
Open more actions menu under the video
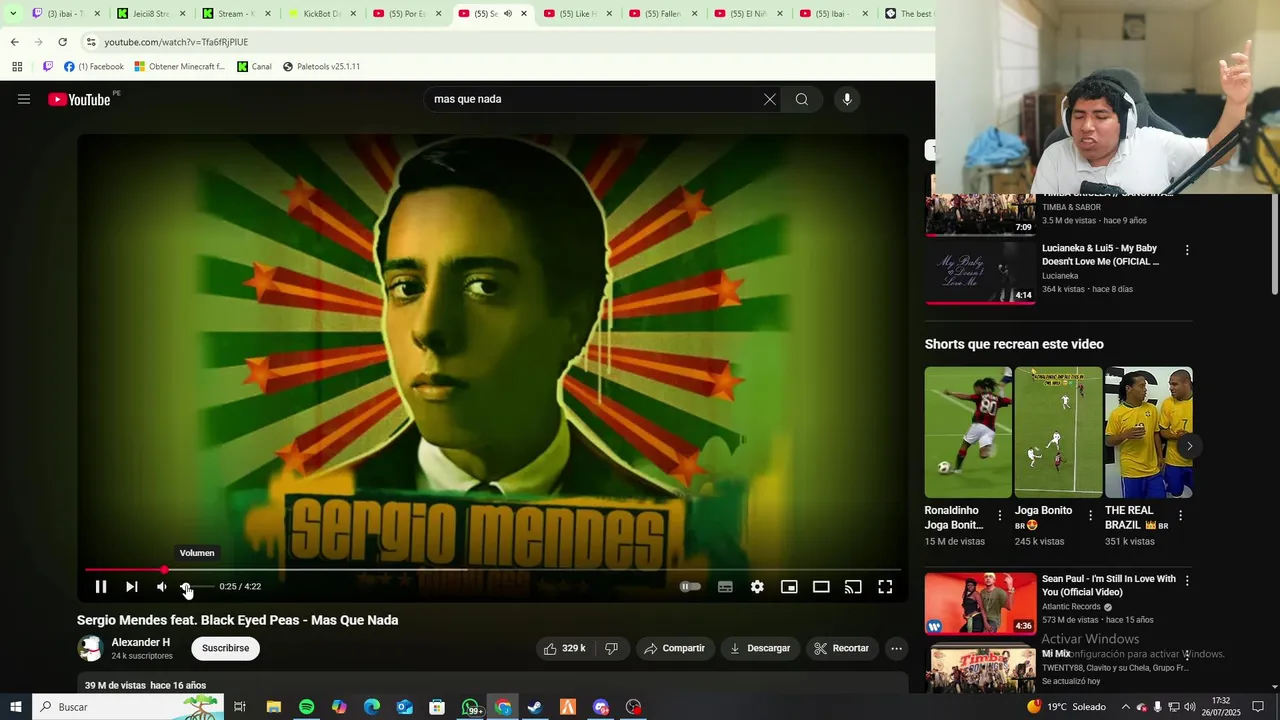(x=897, y=648)
